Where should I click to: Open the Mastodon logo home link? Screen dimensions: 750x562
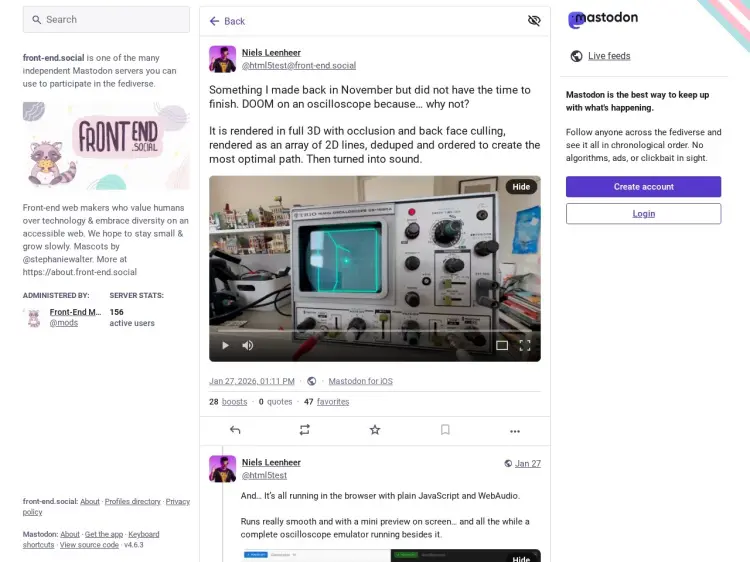click(x=603, y=19)
